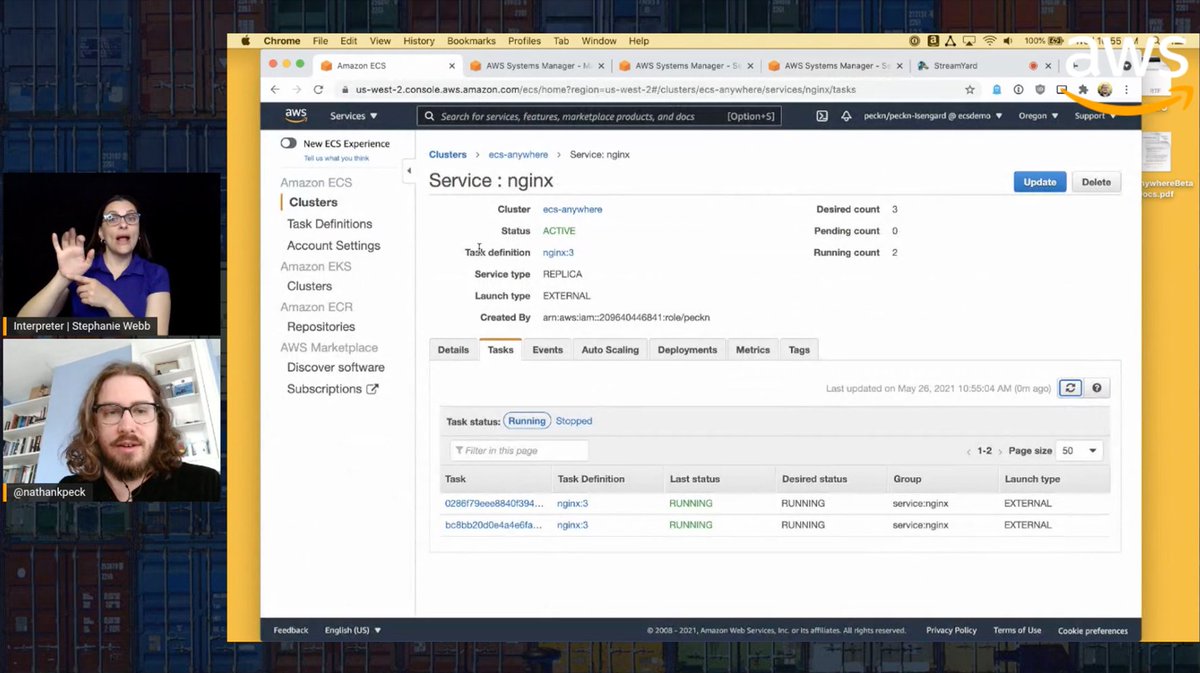Screen dimensions: 1200x673
Task: Click the AWS services search box
Action: (599, 116)
